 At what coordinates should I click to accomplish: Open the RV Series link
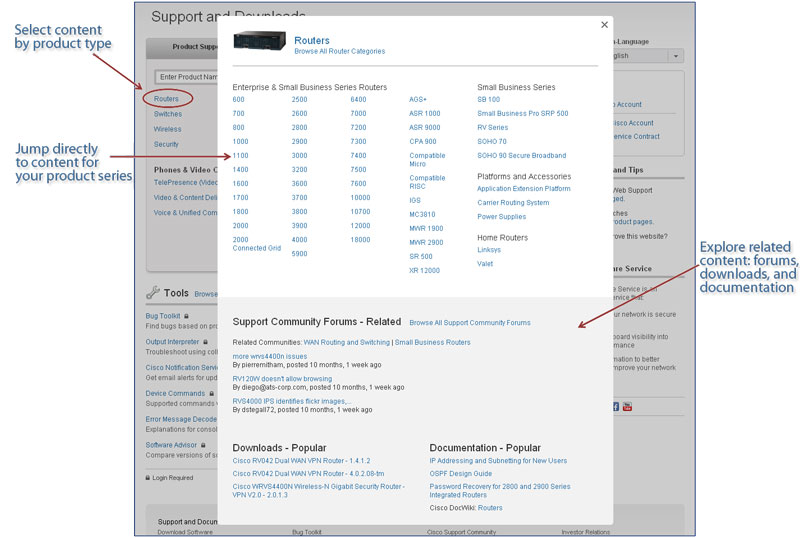click(493, 128)
